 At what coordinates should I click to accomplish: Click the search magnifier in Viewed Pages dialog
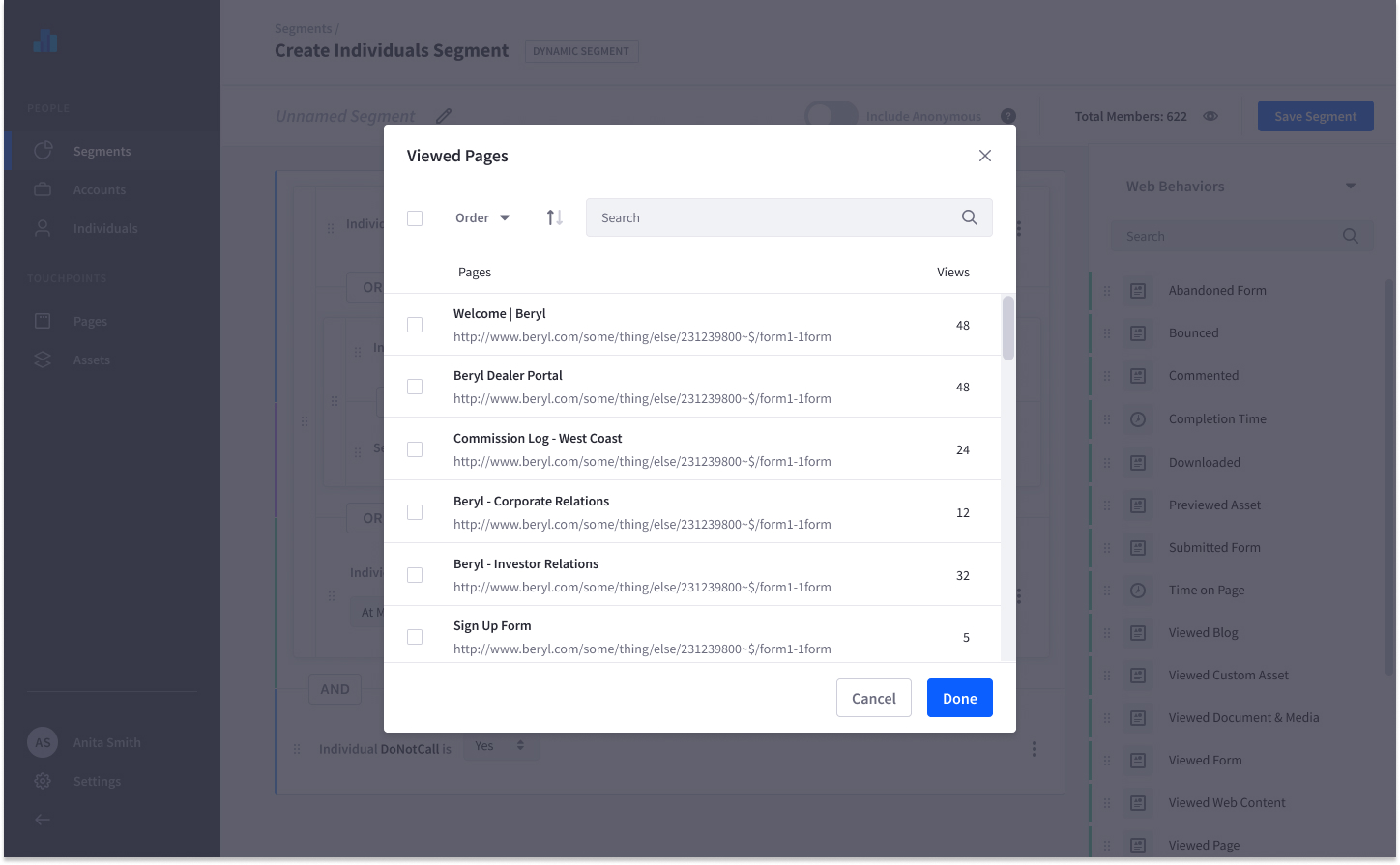[969, 217]
